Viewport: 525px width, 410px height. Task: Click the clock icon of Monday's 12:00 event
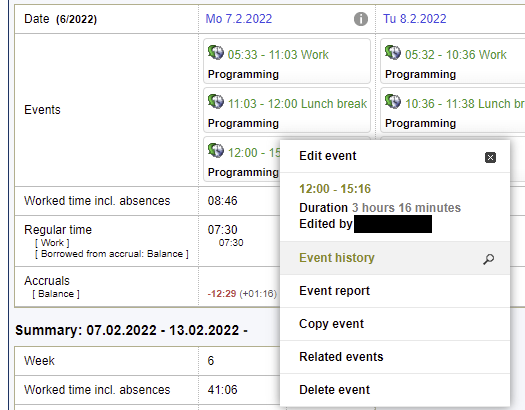click(216, 151)
